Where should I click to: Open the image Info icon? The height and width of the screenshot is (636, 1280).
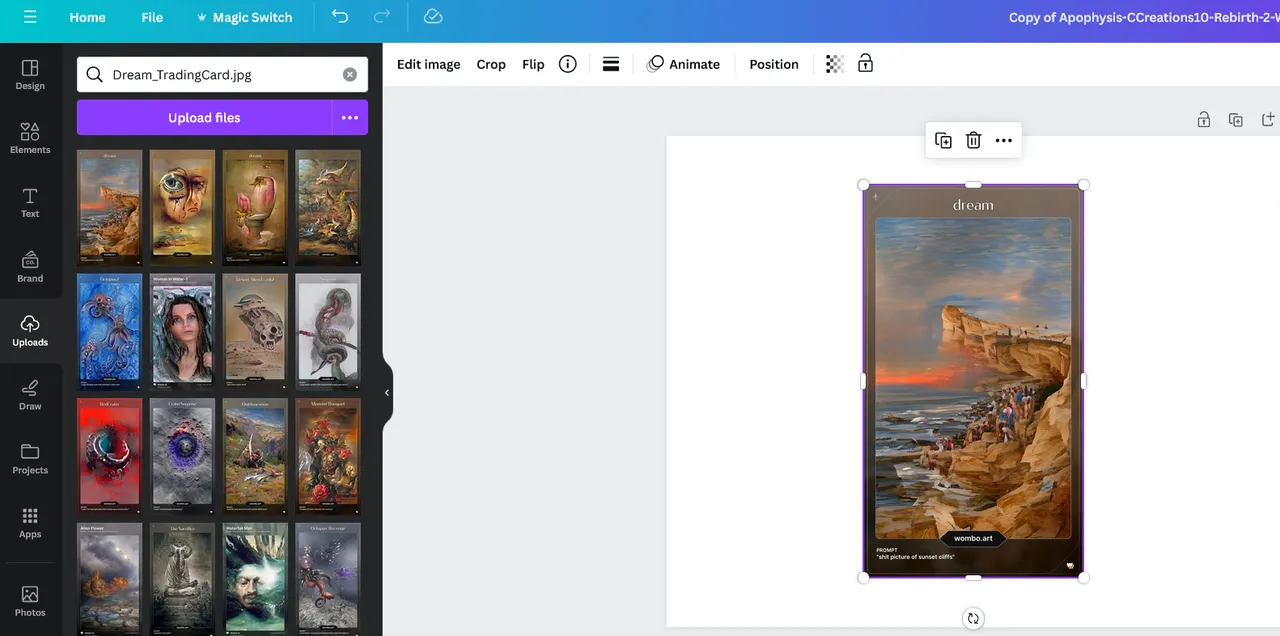[568, 64]
